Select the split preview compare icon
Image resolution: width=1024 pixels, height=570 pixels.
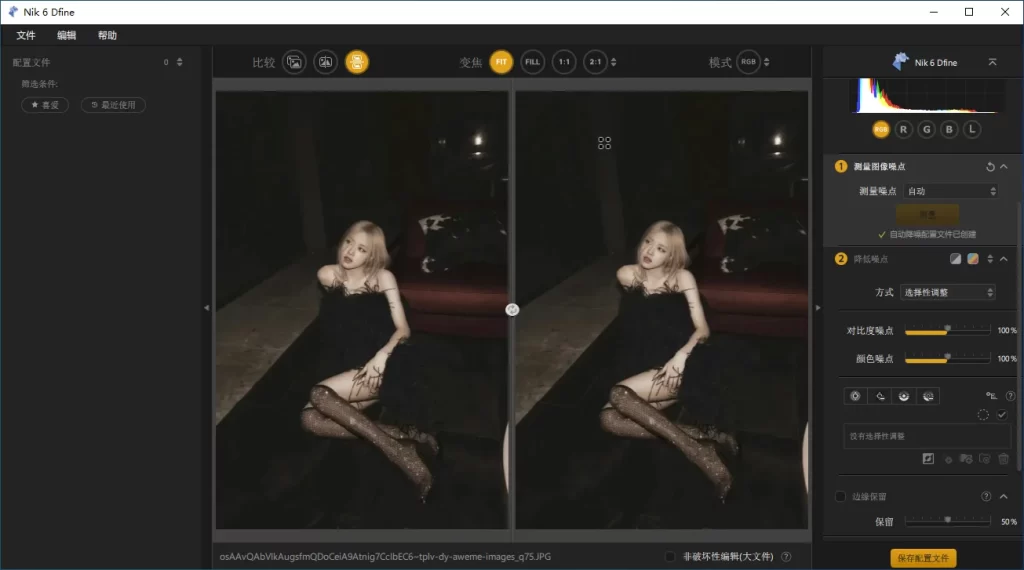click(325, 62)
